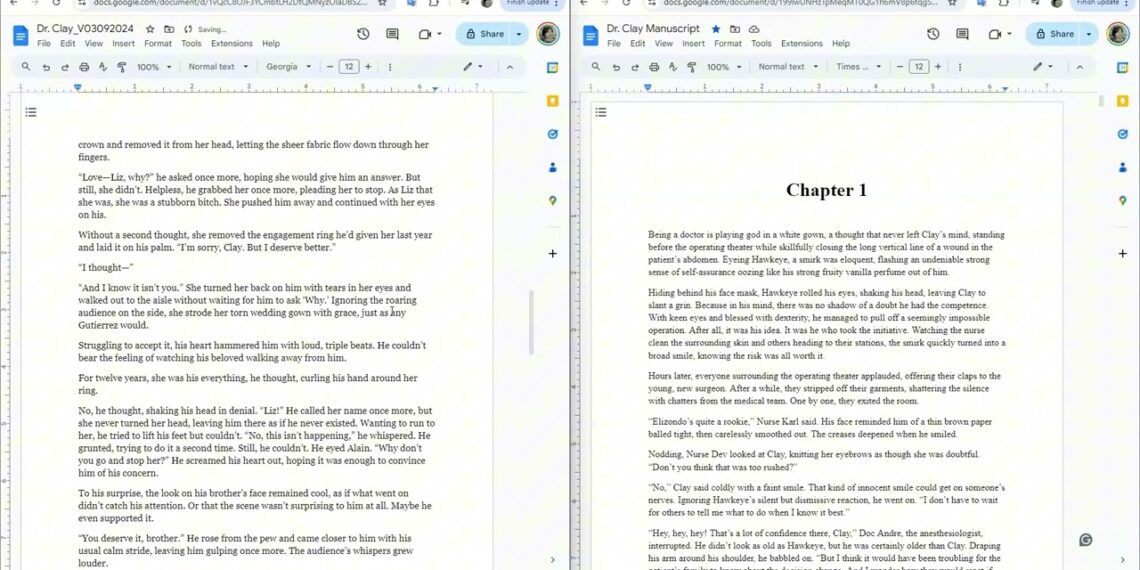
Task: Open Edit menu in Dr. Clay_V03092024
Action: point(68,44)
